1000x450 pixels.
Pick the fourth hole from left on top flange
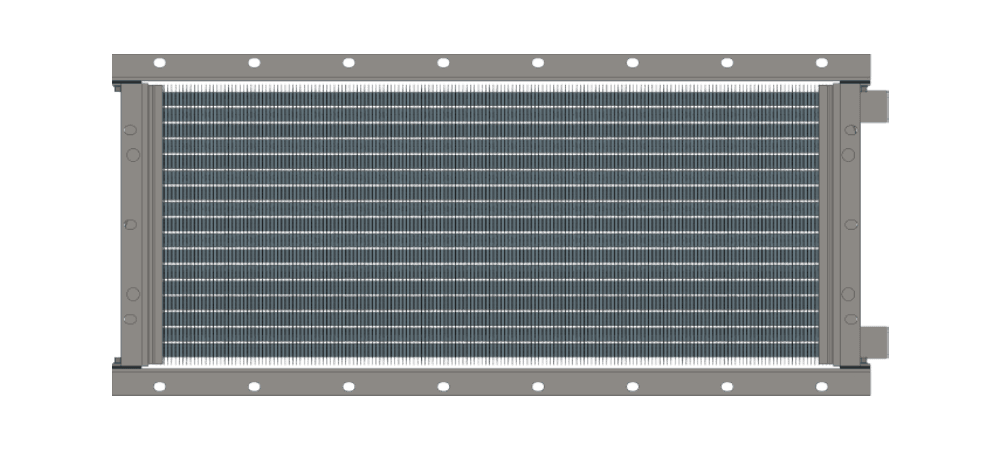pyautogui.click(x=443, y=62)
